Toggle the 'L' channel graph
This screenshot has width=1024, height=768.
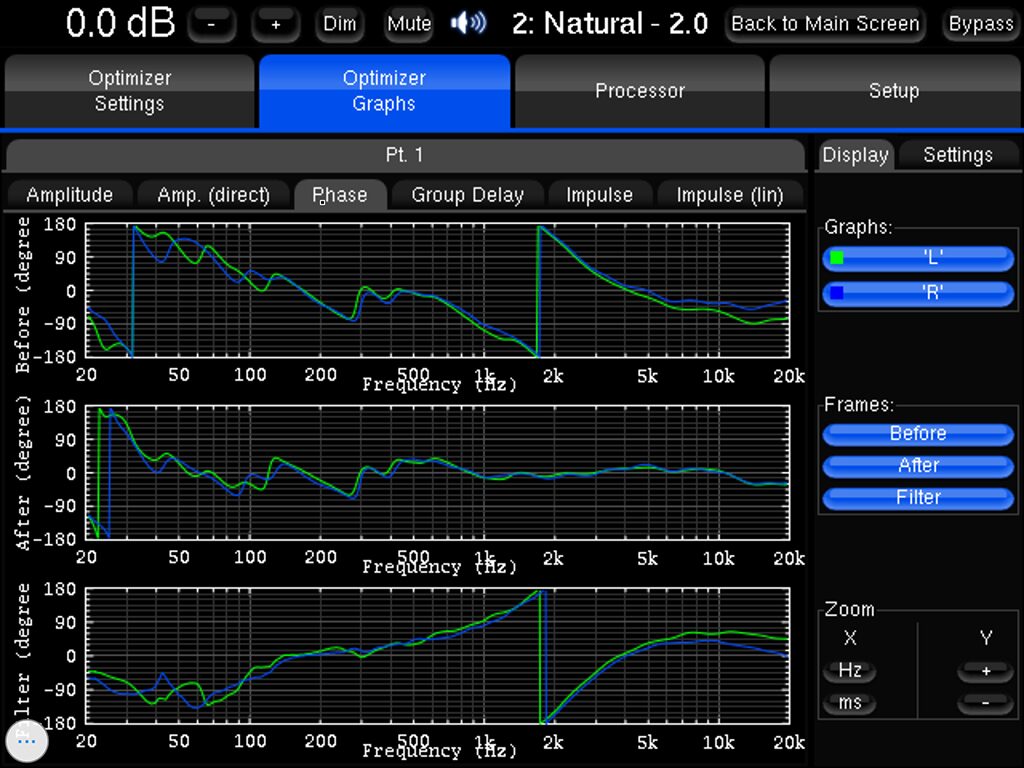[918, 258]
